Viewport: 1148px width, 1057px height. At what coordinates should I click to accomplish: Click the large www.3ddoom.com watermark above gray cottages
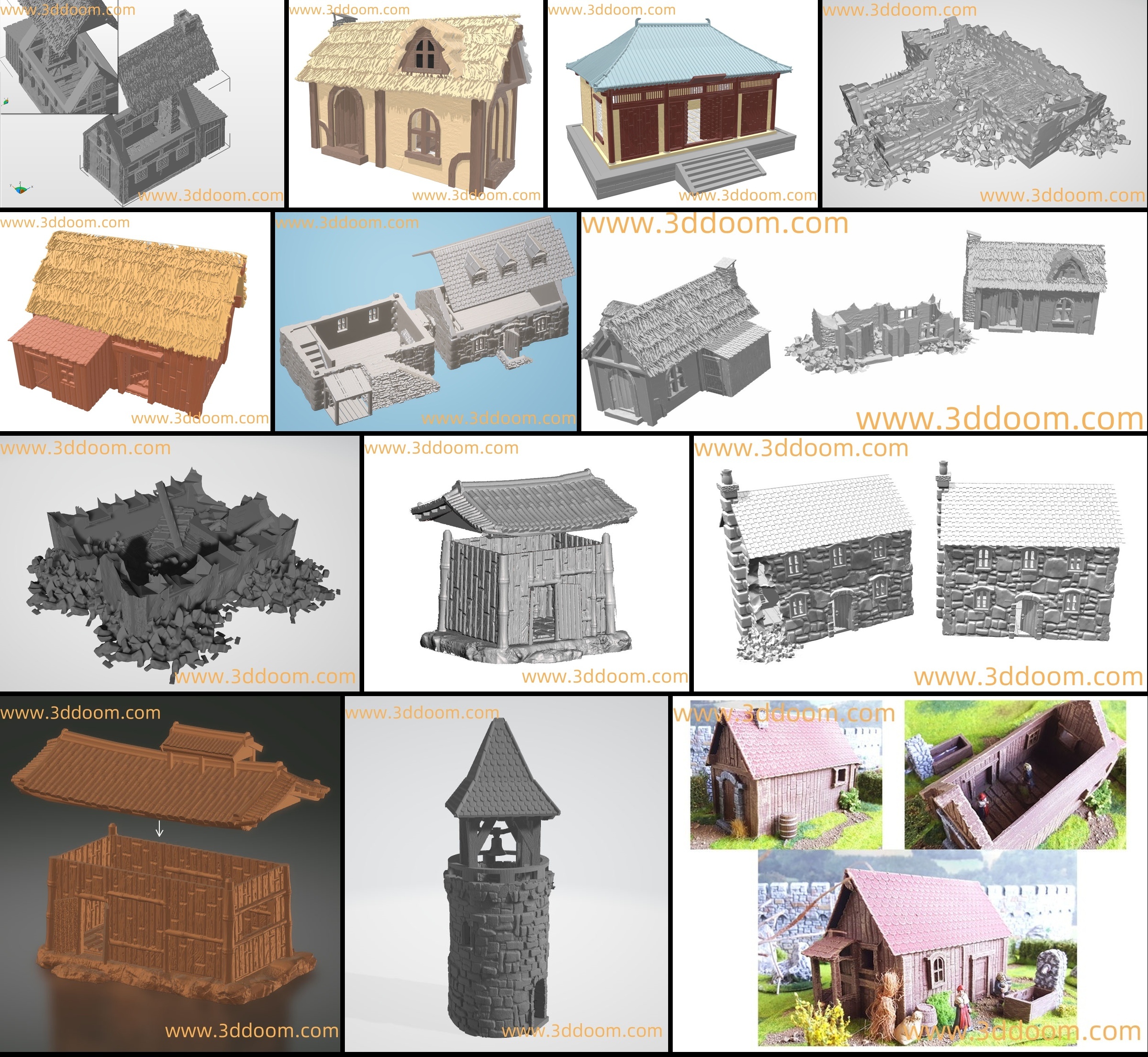(x=715, y=226)
